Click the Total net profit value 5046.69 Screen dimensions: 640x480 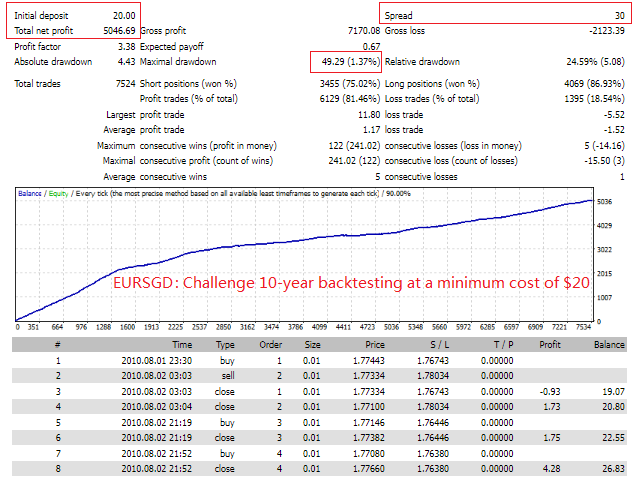pyautogui.click(x=115, y=31)
